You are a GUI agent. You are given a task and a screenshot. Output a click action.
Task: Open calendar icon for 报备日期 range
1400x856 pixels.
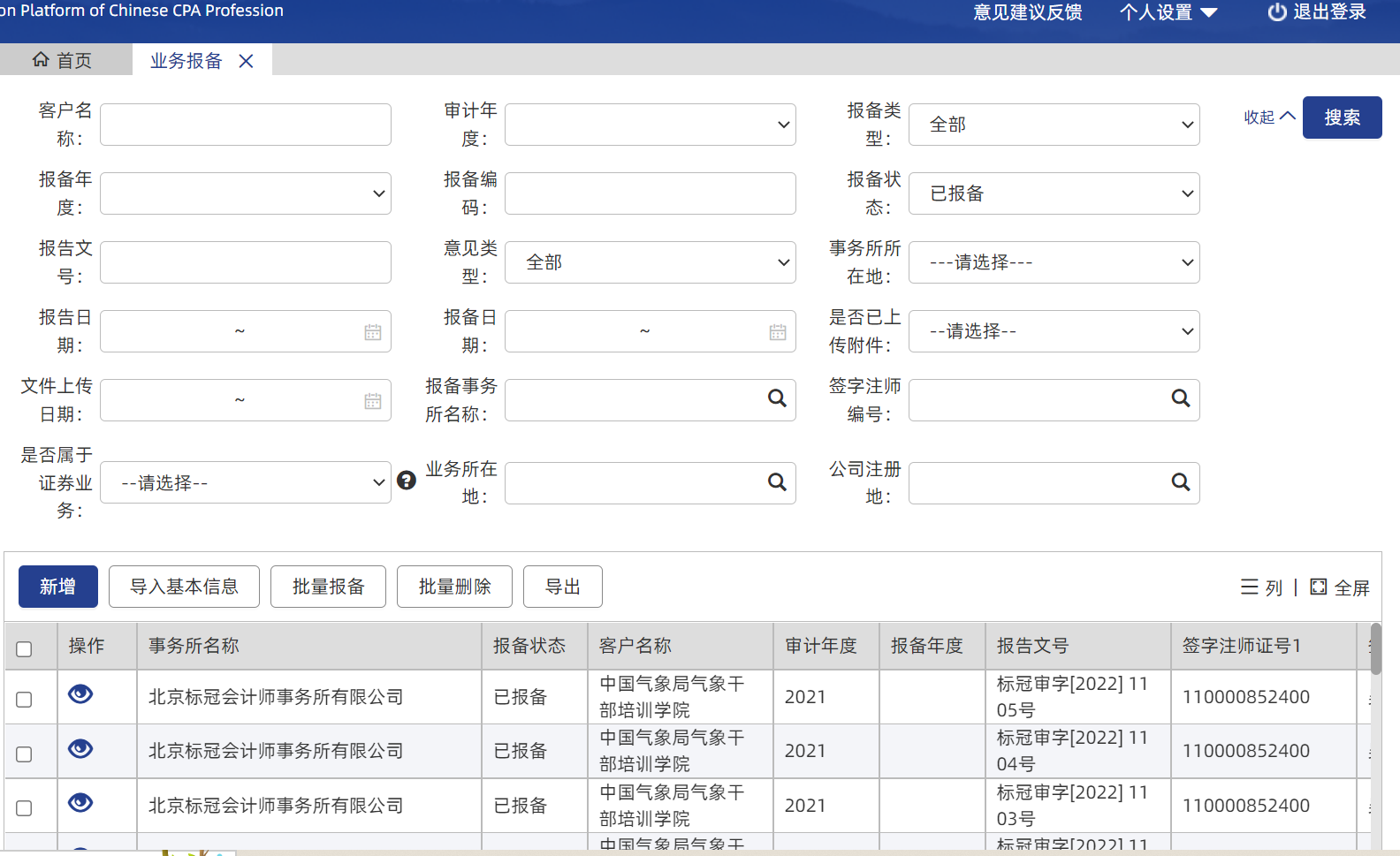(x=778, y=332)
